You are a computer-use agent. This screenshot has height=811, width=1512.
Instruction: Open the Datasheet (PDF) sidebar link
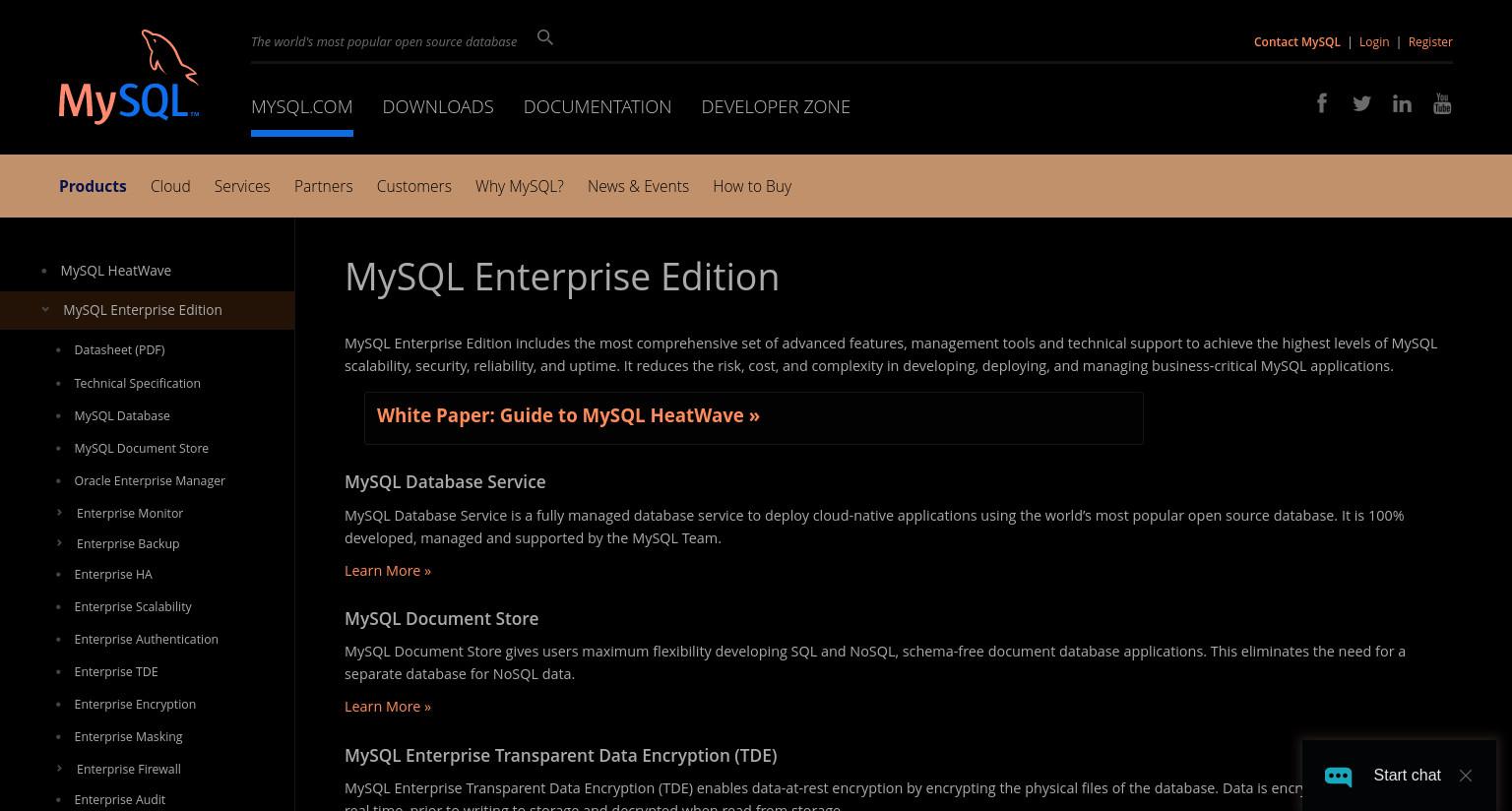(x=119, y=349)
